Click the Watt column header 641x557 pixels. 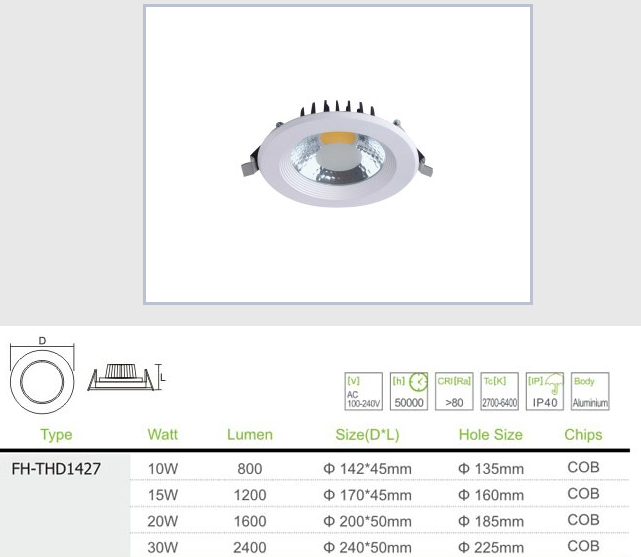pyautogui.click(x=163, y=435)
